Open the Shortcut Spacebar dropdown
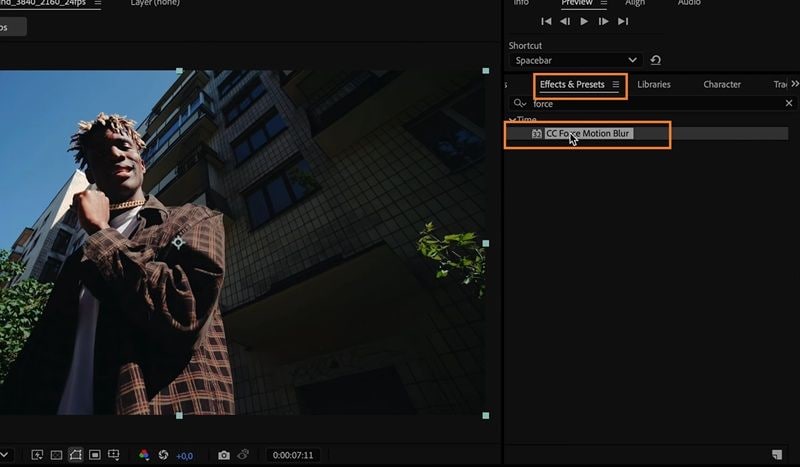This screenshot has width=800, height=467. pyautogui.click(x=575, y=60)
